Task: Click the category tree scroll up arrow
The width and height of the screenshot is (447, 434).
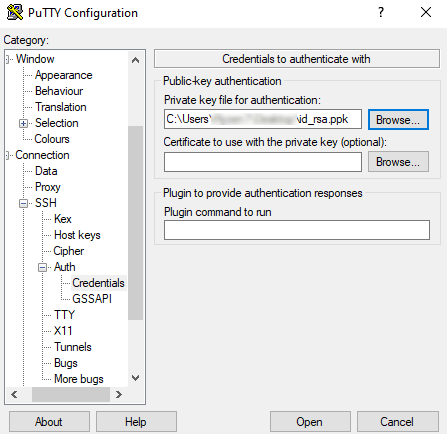Action: [135, 60]
